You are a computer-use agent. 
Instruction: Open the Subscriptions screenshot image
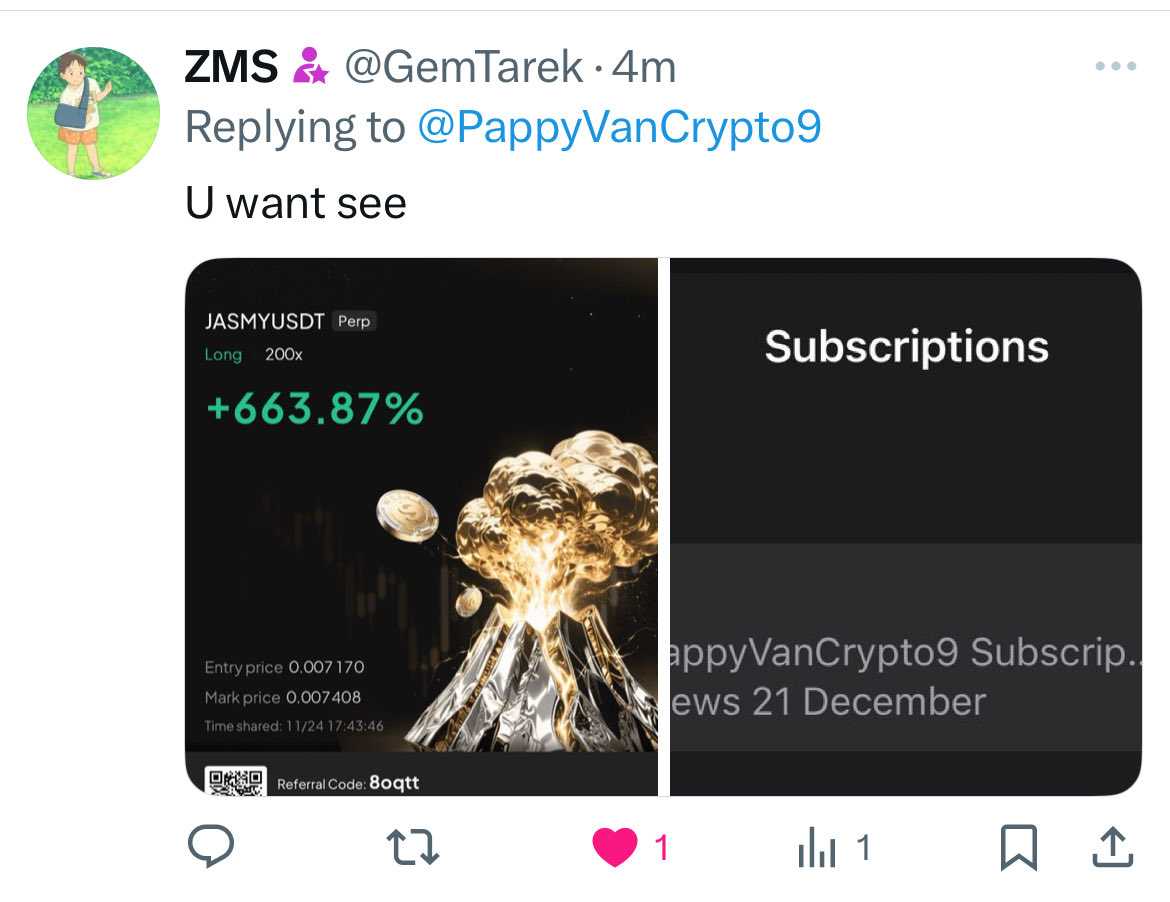point(906,527)
